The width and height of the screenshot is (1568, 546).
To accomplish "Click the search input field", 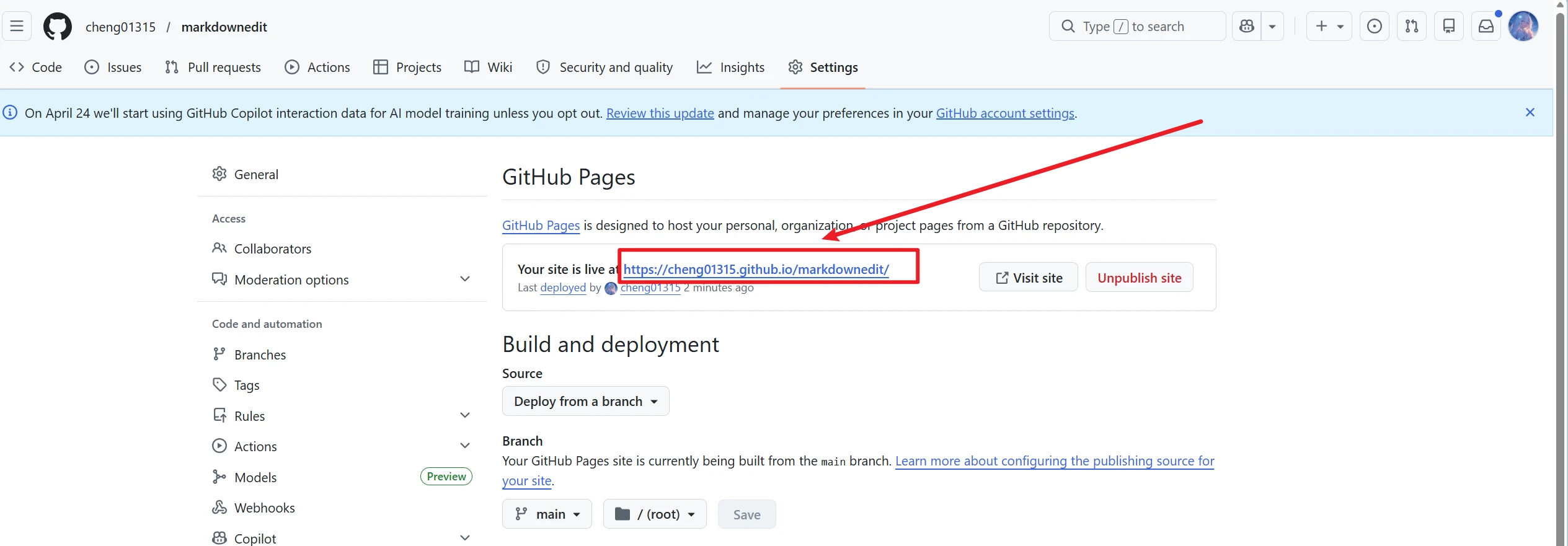I will (x=1137, y=26).
